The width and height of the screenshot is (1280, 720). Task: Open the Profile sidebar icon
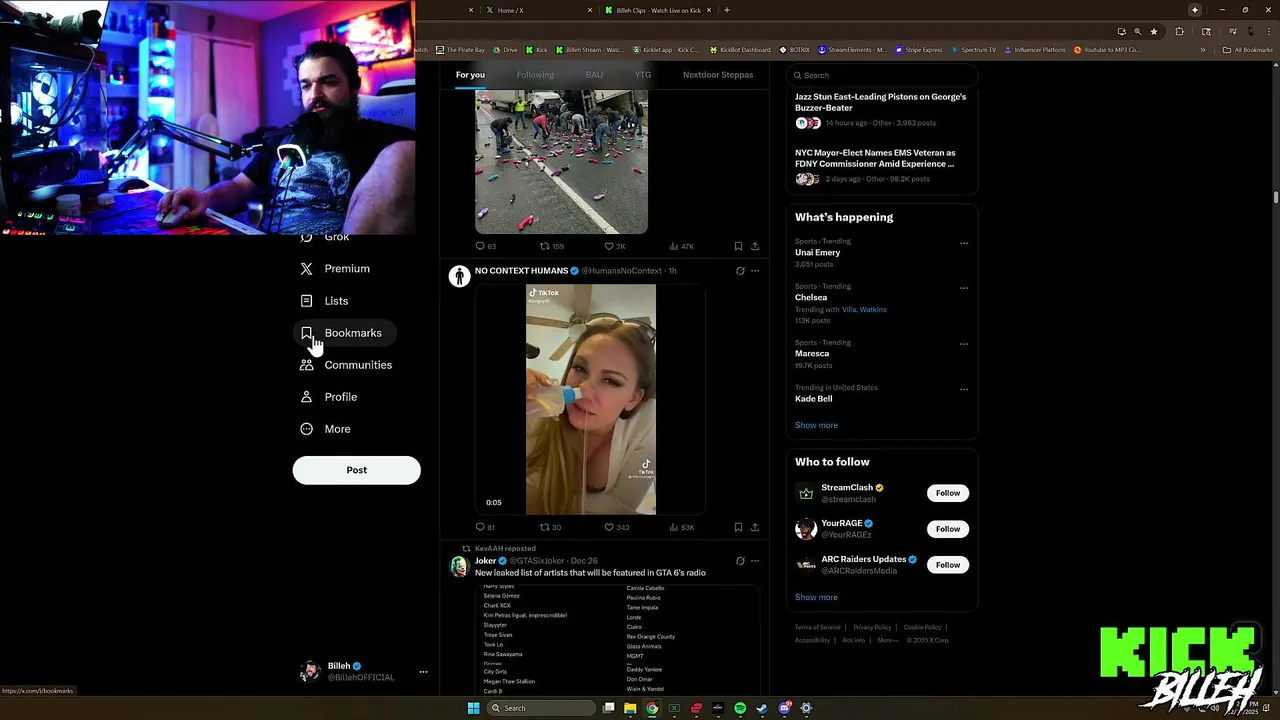tap(306, 397)
